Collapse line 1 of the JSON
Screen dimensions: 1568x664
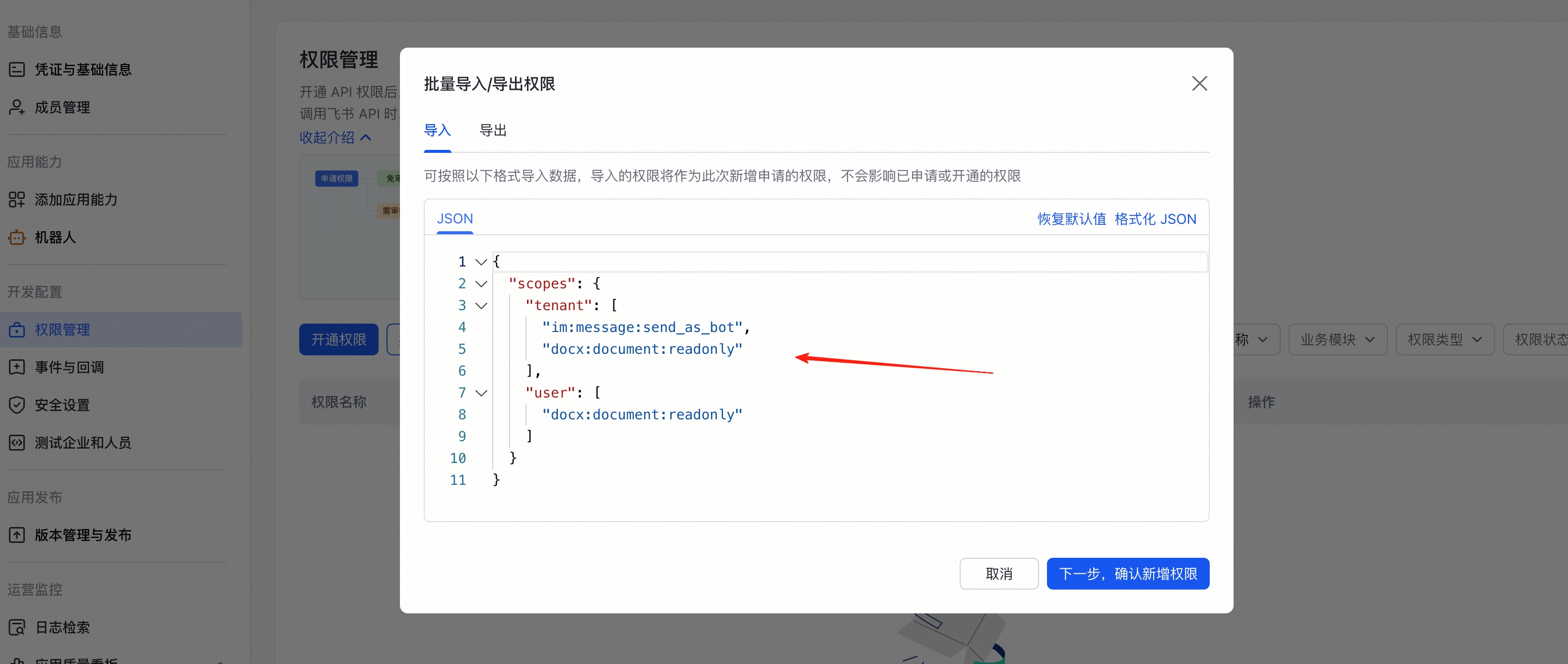(x=480, y=261)
